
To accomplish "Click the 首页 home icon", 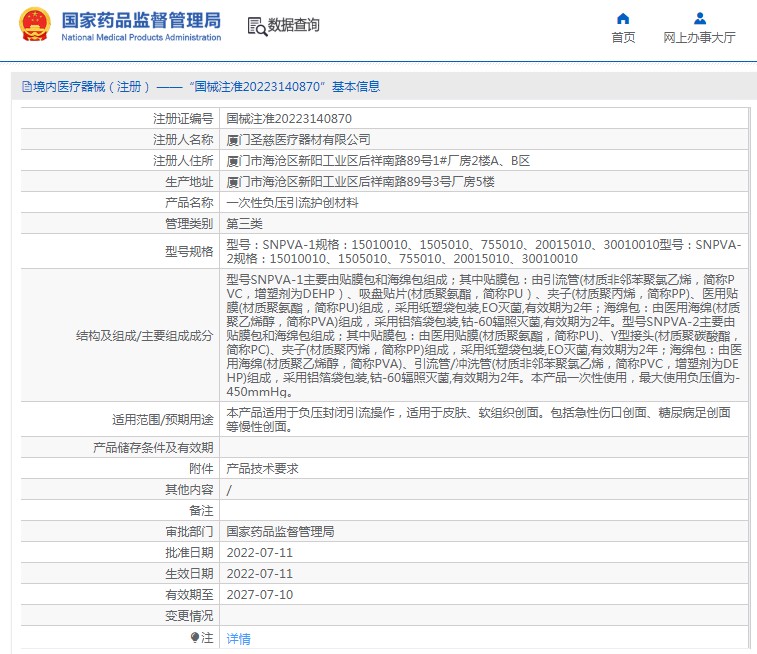I will point(623,19).
